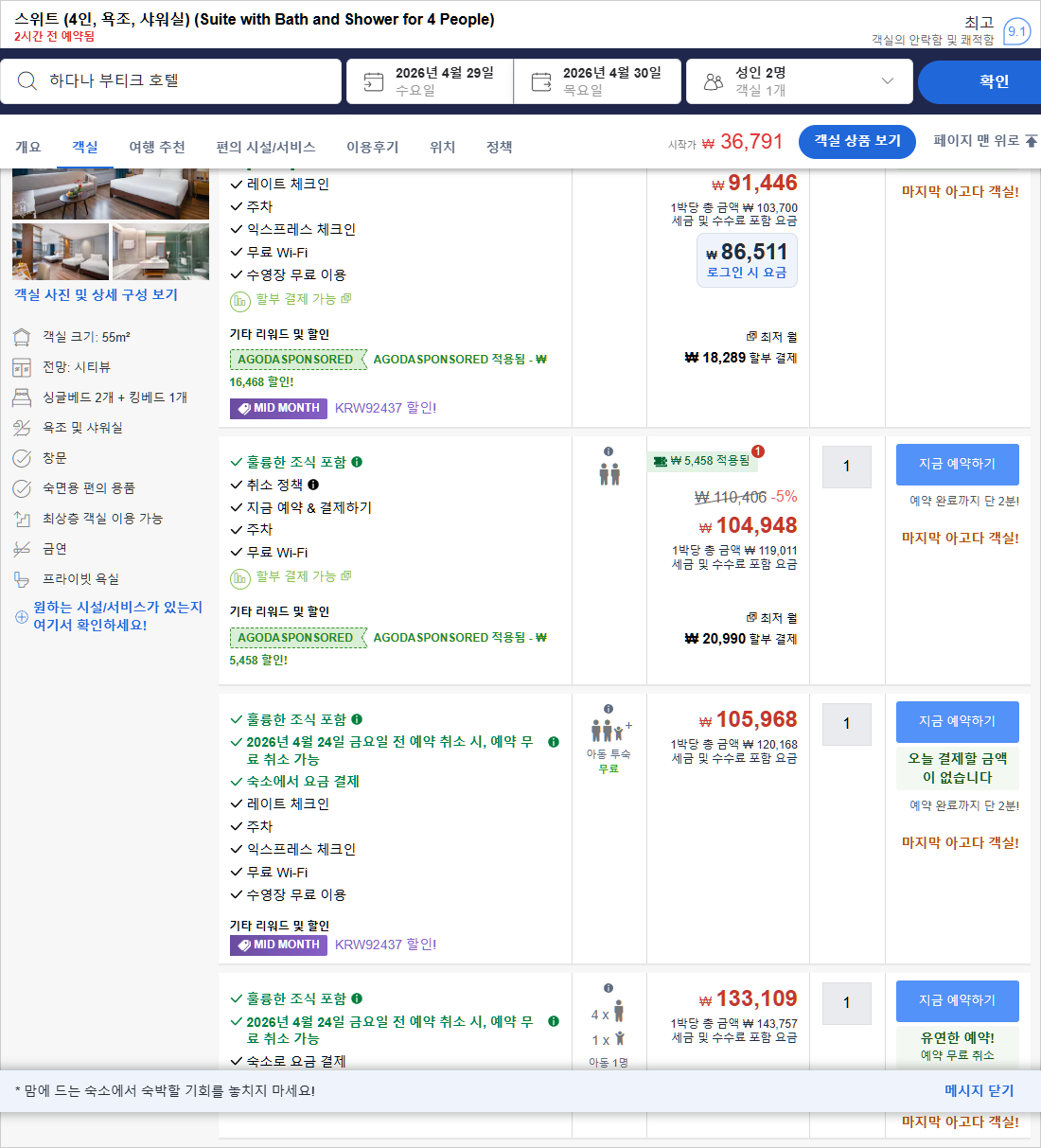The image size is (1041, 1148).
Task: Click the guests people icon
Action: point(714,82)
